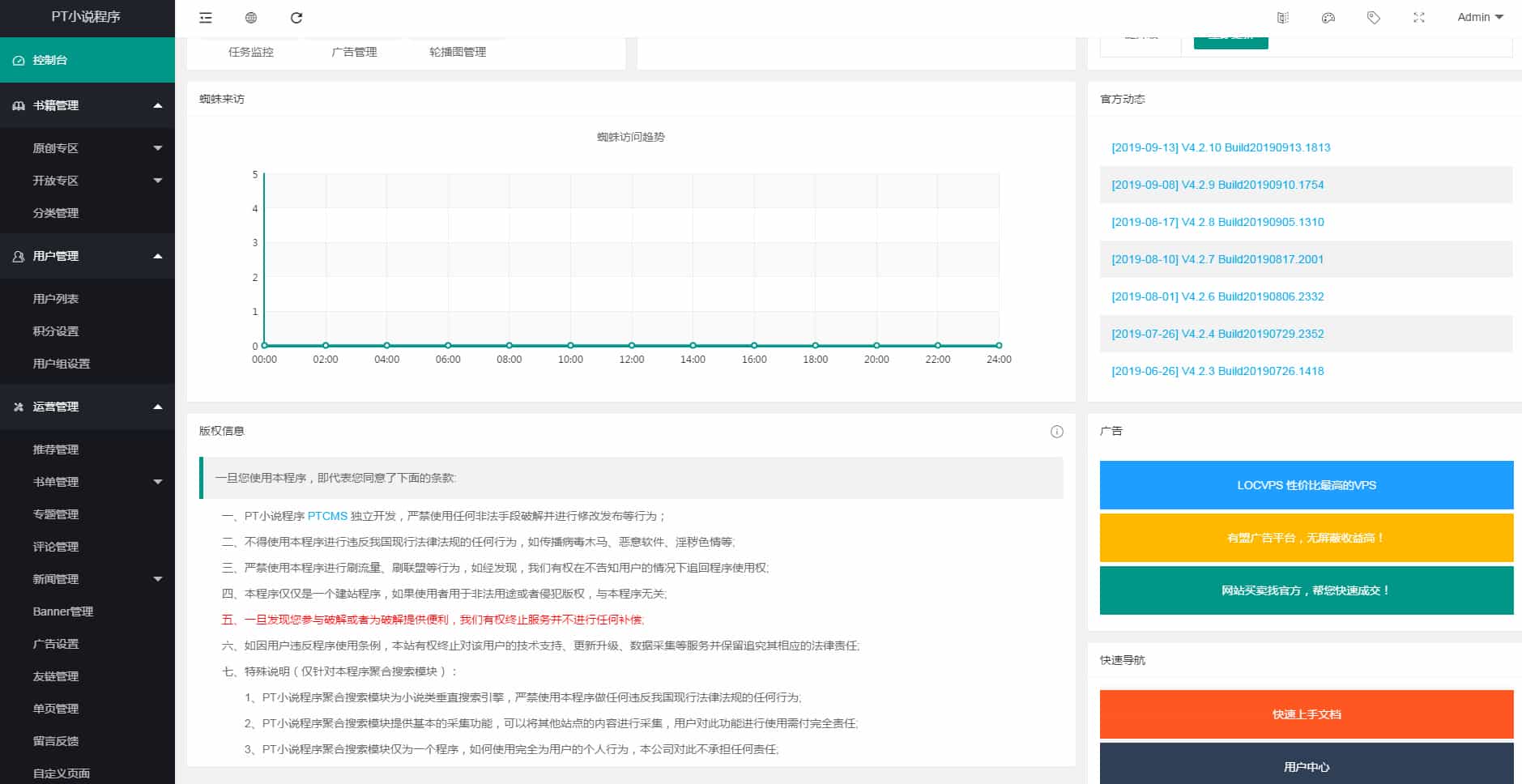Open the V4.2.10 Build20190913.1813 release link
1522x784 pixels.
(1221, 147)
